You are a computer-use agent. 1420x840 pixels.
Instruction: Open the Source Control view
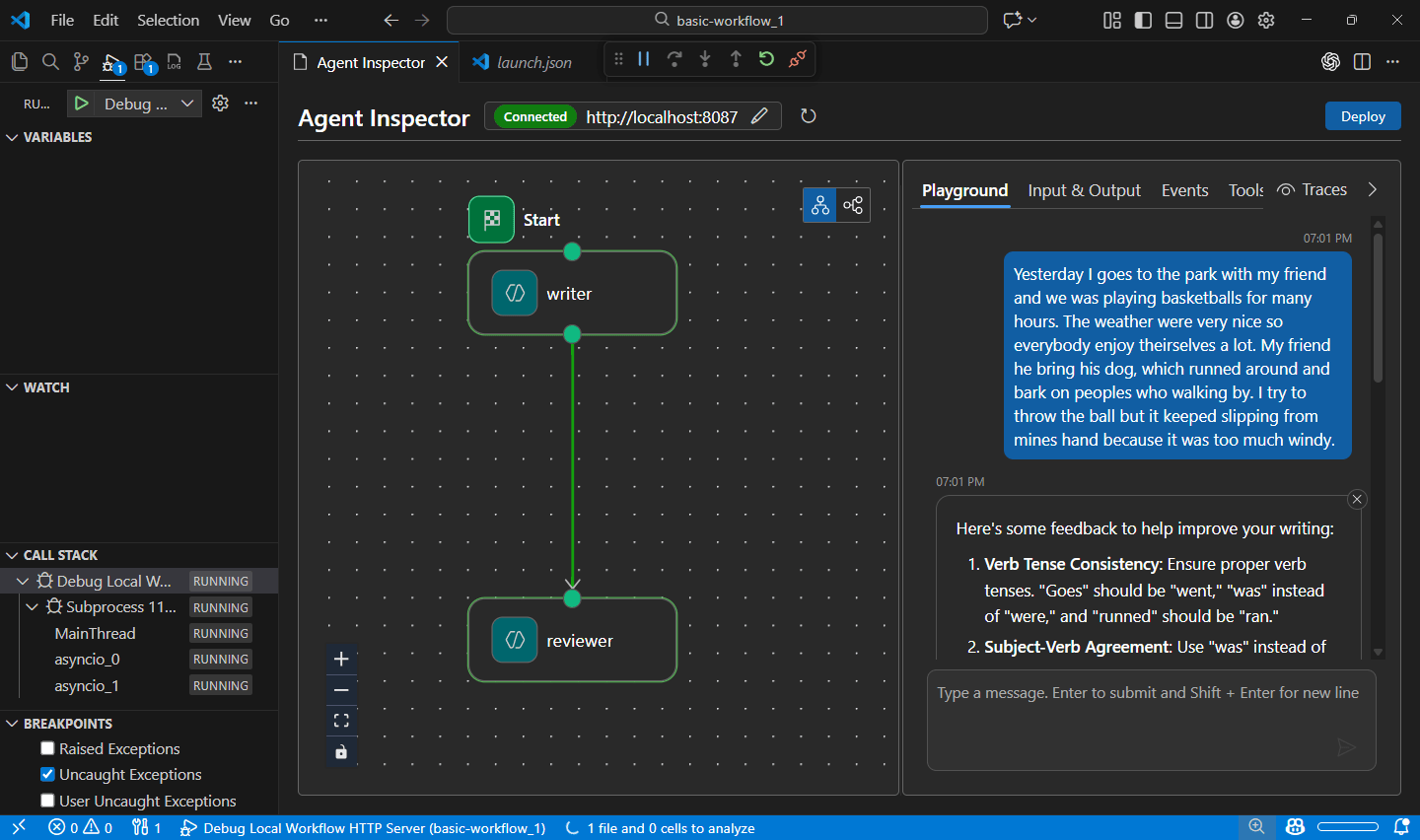pos(80,61)
